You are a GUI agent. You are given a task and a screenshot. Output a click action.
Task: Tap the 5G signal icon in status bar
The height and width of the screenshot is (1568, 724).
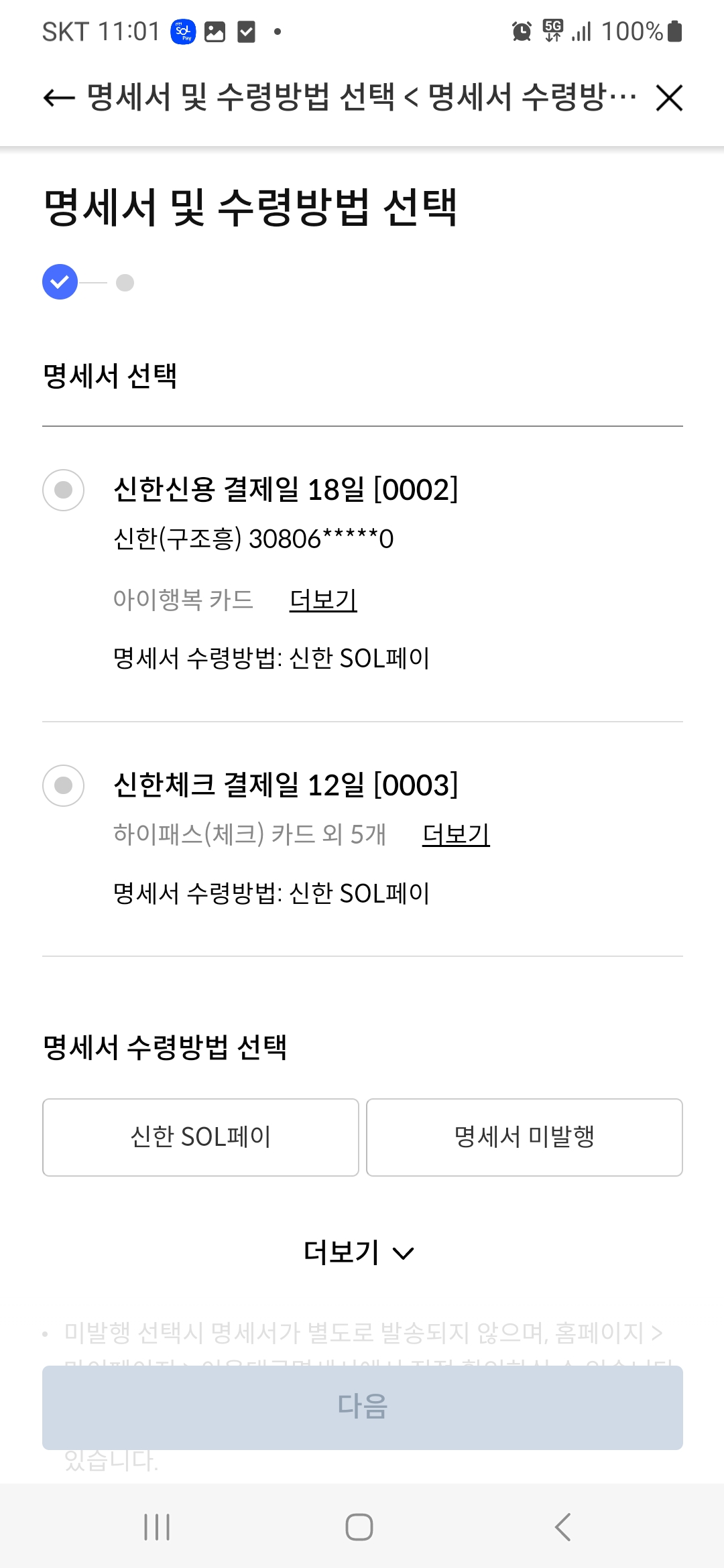click(x=554, y=30)
